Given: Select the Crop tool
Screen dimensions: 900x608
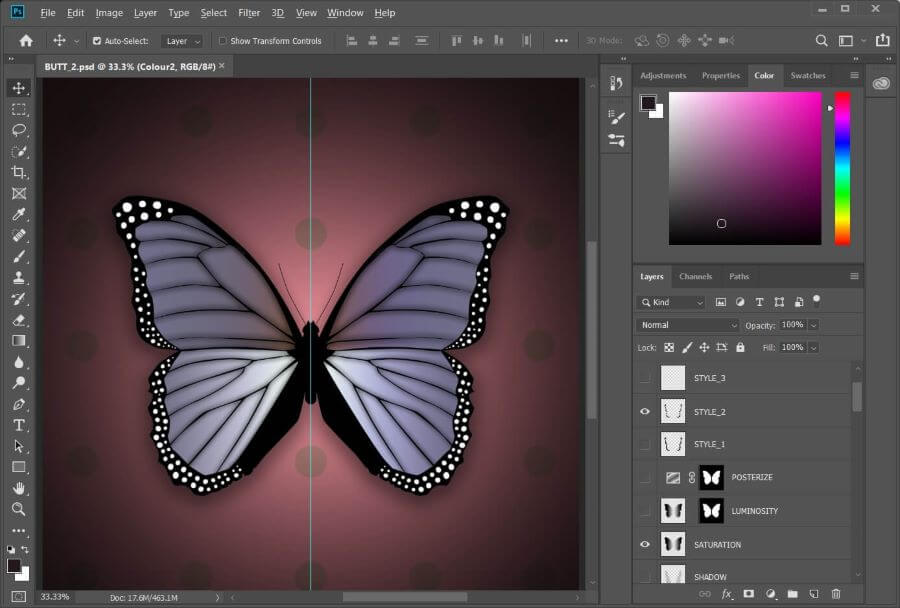Looking at the screenshot, I should [x=19, y=172].
